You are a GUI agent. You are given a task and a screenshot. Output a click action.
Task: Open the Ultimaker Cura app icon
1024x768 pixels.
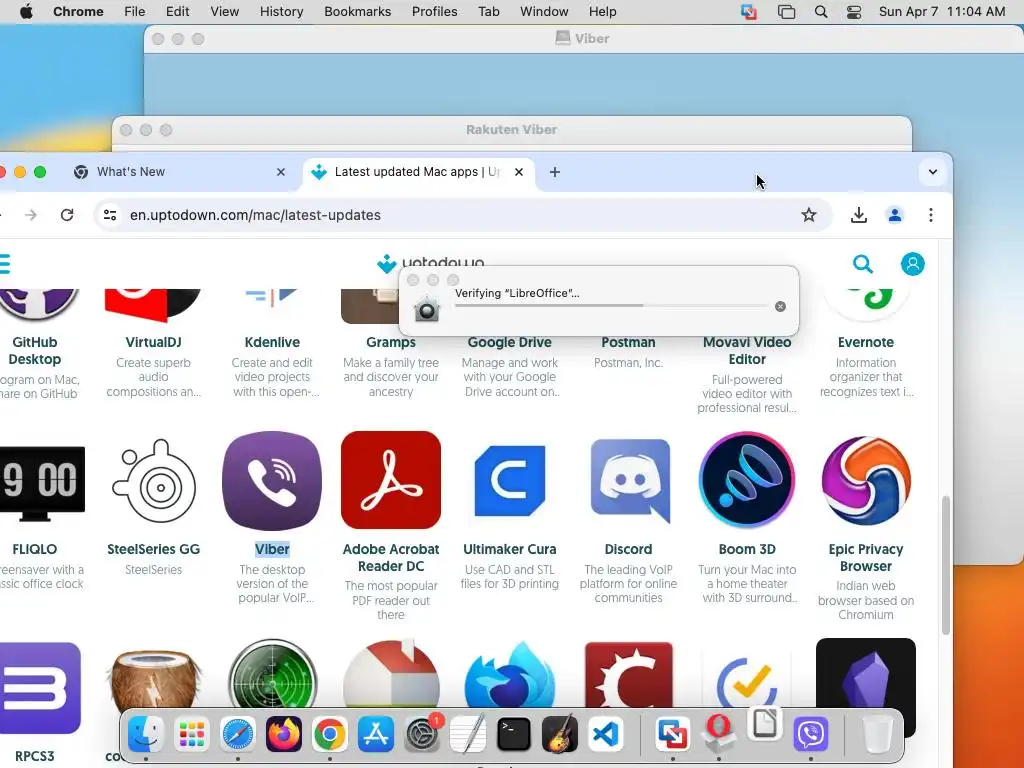coord(509,481)
